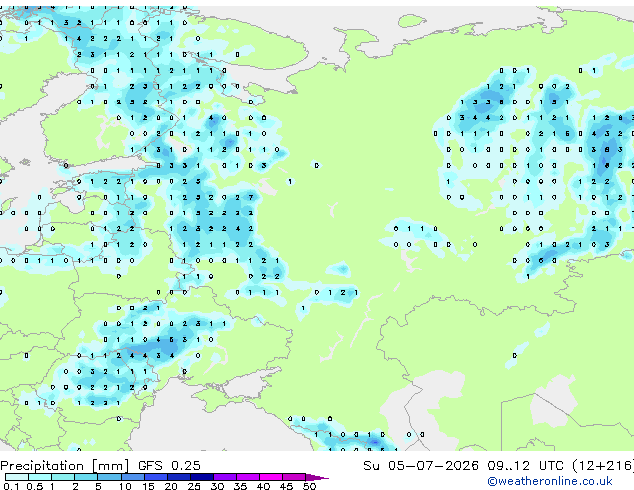634x490 pixels.
Task: Select the 15–20 mm blue legend swatch
Action: 156,477
